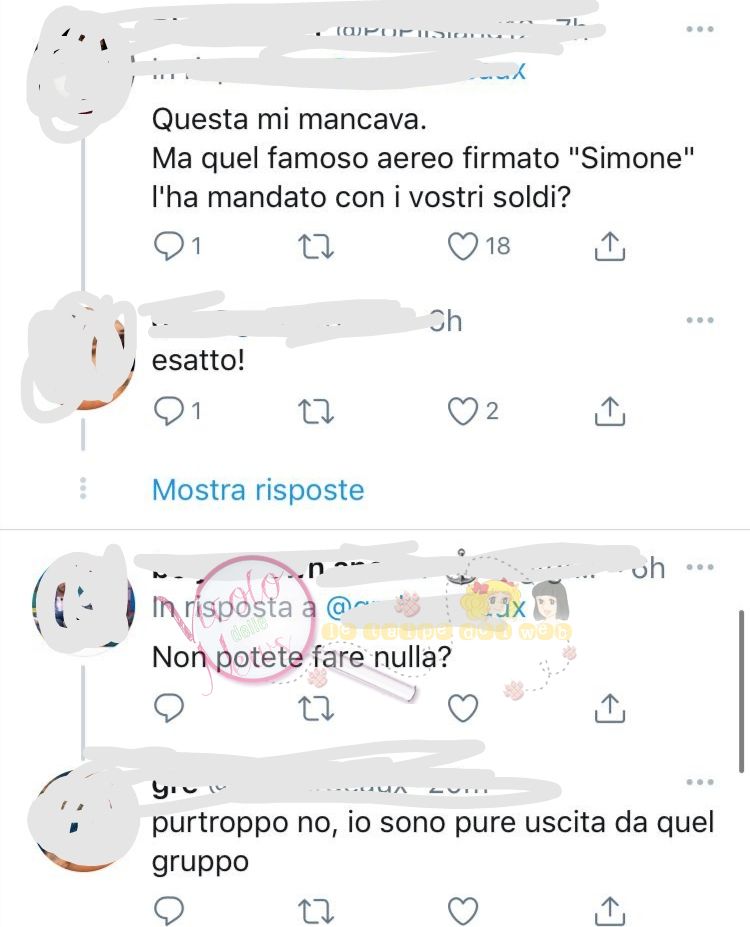Open more options for "Non potete fare nulla?"
Image resolution: width=750 pixels, height=927 pixels.
pyautogui.click(x=700, y=567)
